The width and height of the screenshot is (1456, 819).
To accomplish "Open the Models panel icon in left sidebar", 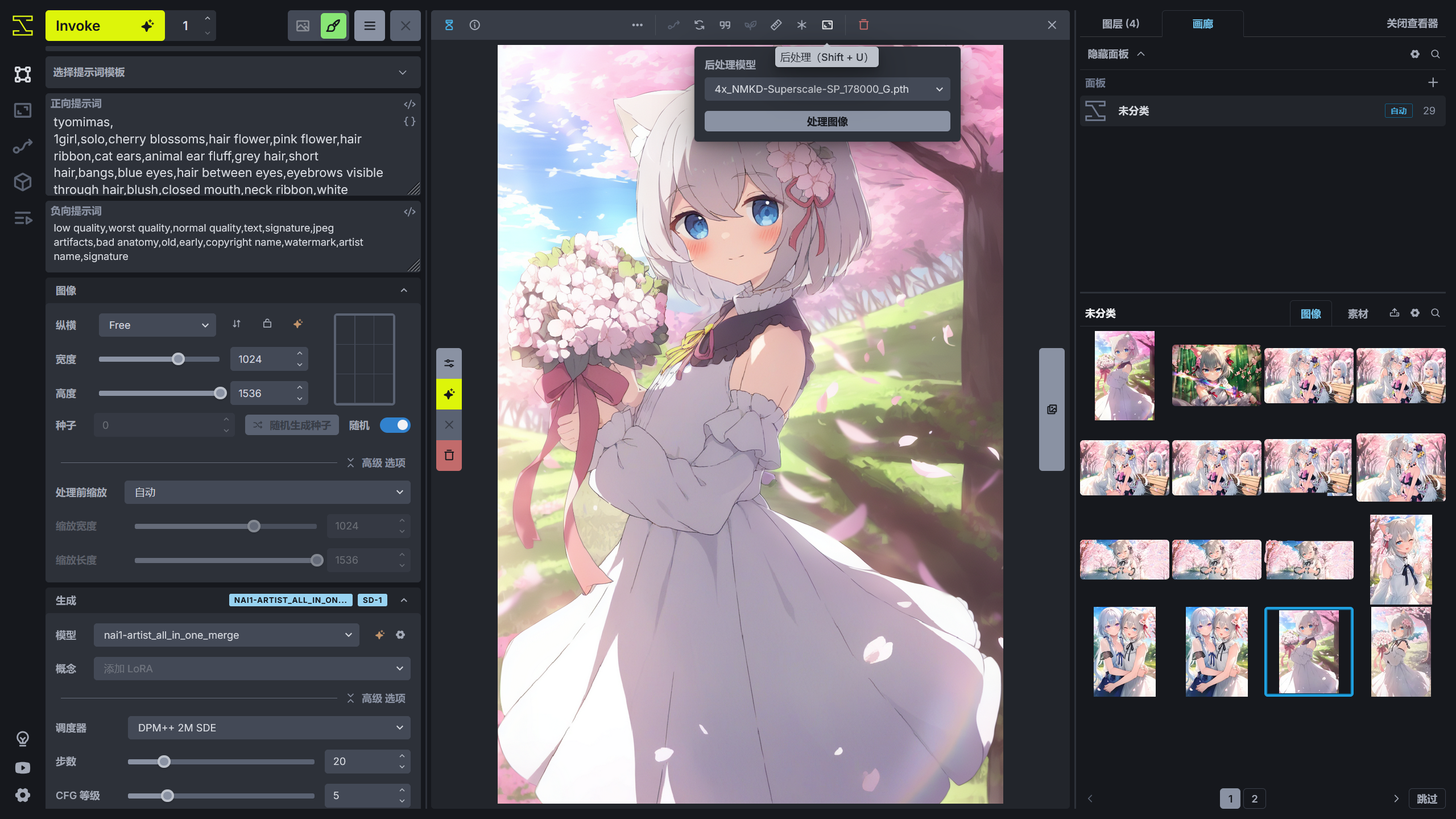I will 22,181.
